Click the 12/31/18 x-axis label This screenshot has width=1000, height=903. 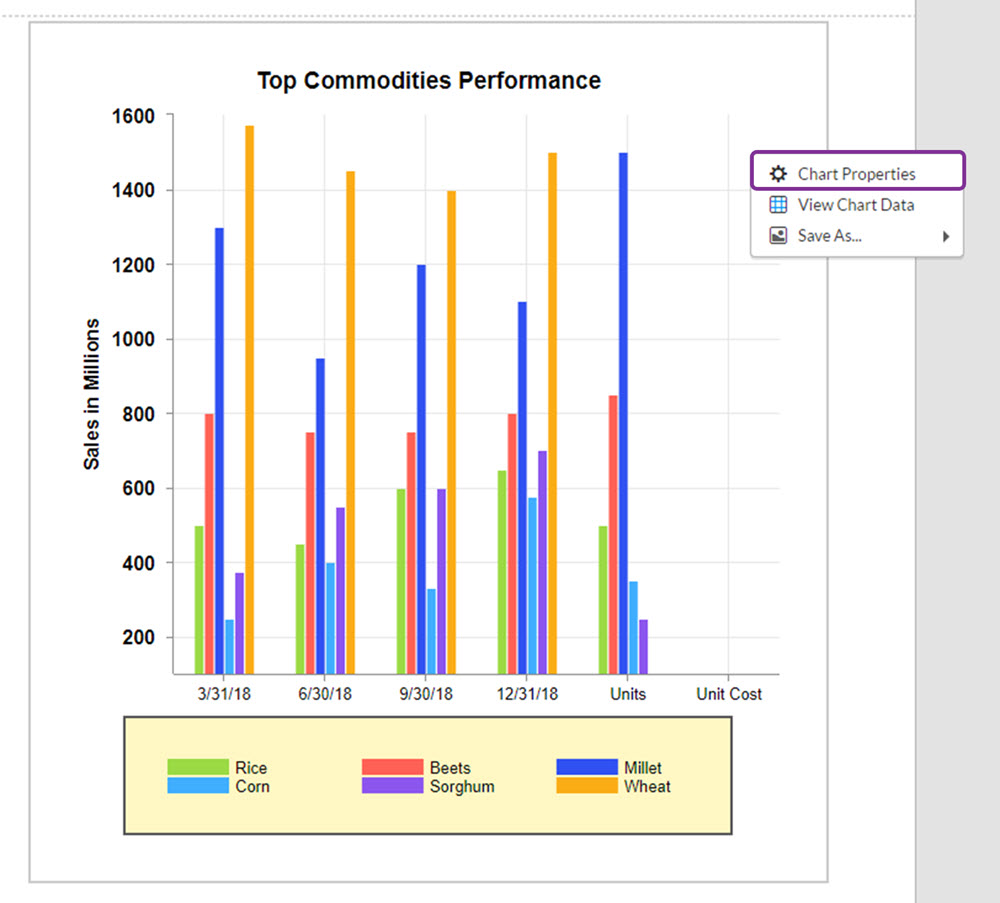pyautogui.click(x=526, y=694)
